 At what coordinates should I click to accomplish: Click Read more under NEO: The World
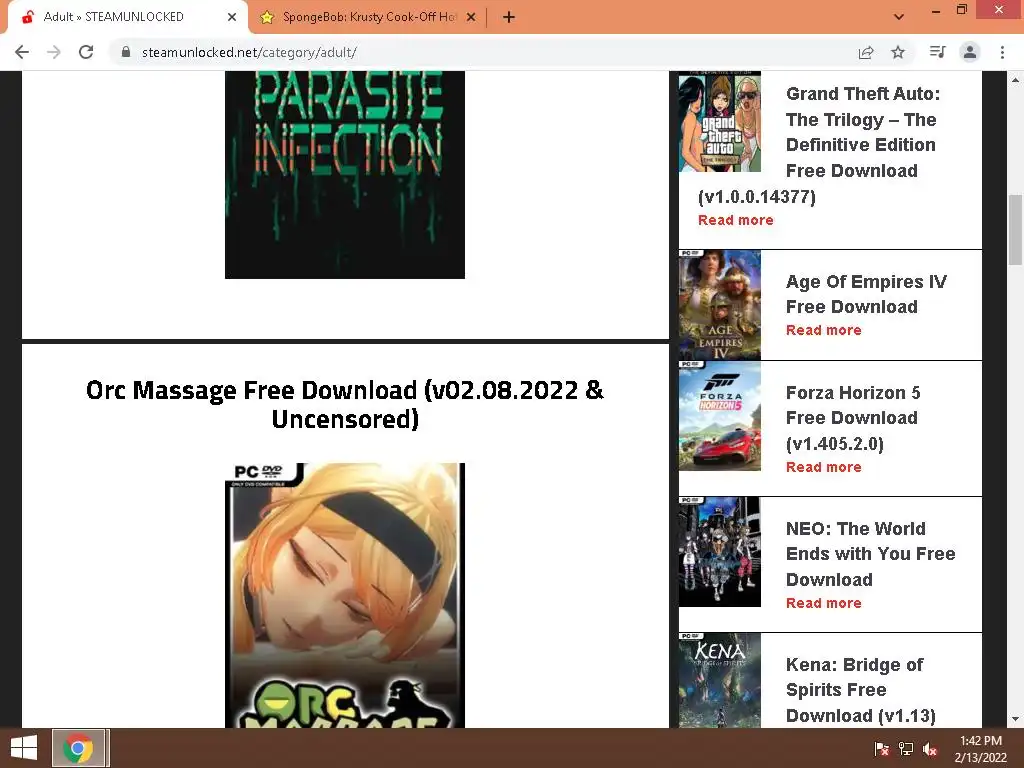tap(824, 603)
